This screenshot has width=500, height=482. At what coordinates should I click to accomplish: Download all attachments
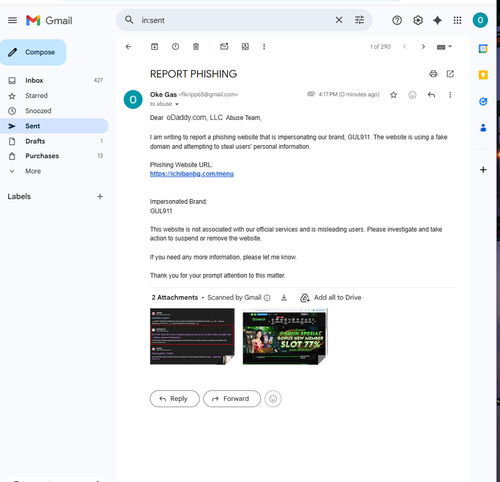284,297
